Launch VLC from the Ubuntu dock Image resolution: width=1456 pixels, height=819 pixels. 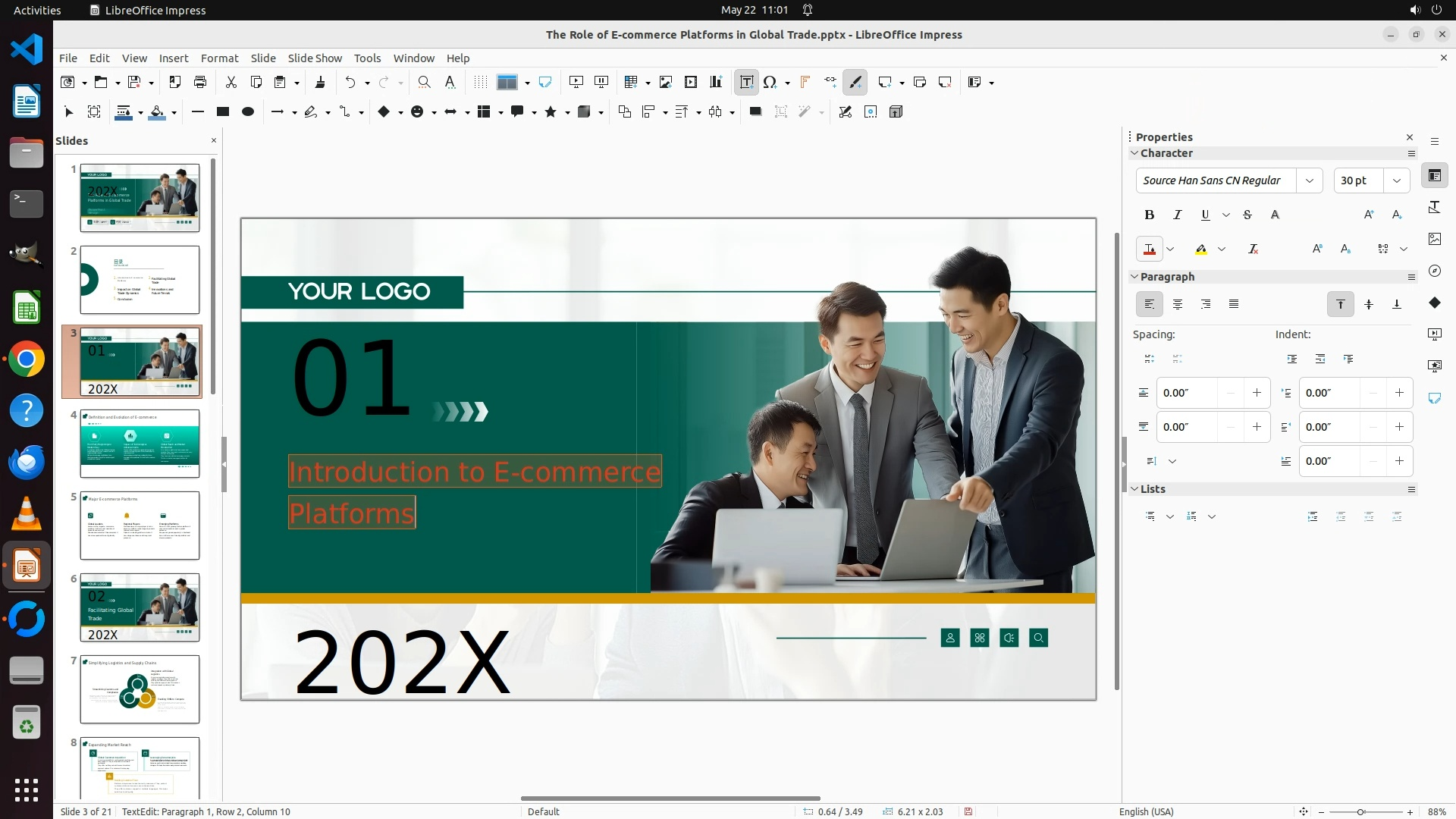pyautogui.click(x=27, y=514)
